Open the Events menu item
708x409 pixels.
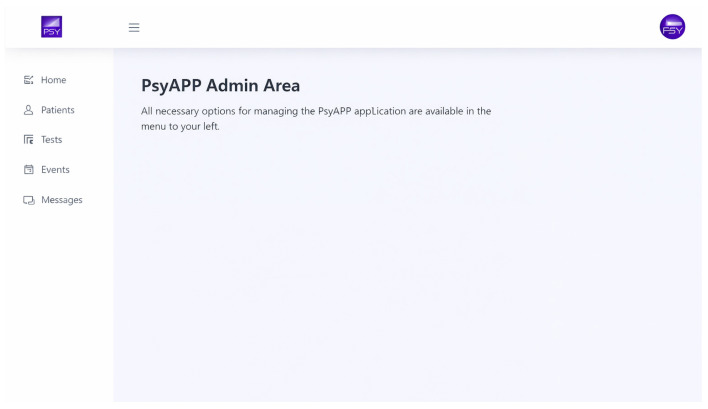pyautogui.click(x=55, y=170)
